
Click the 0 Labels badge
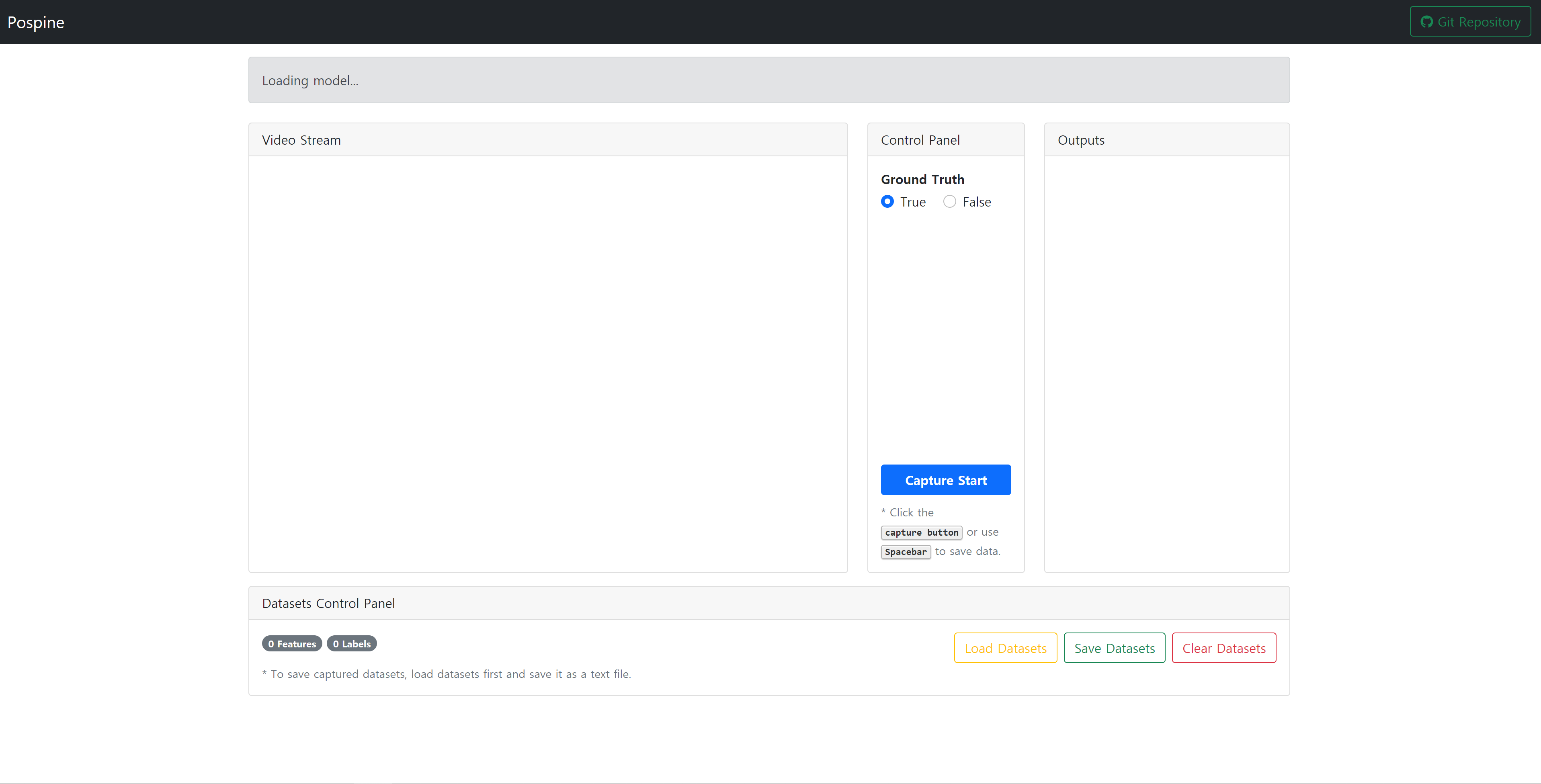pyautogui.click(x=352, y=643)
